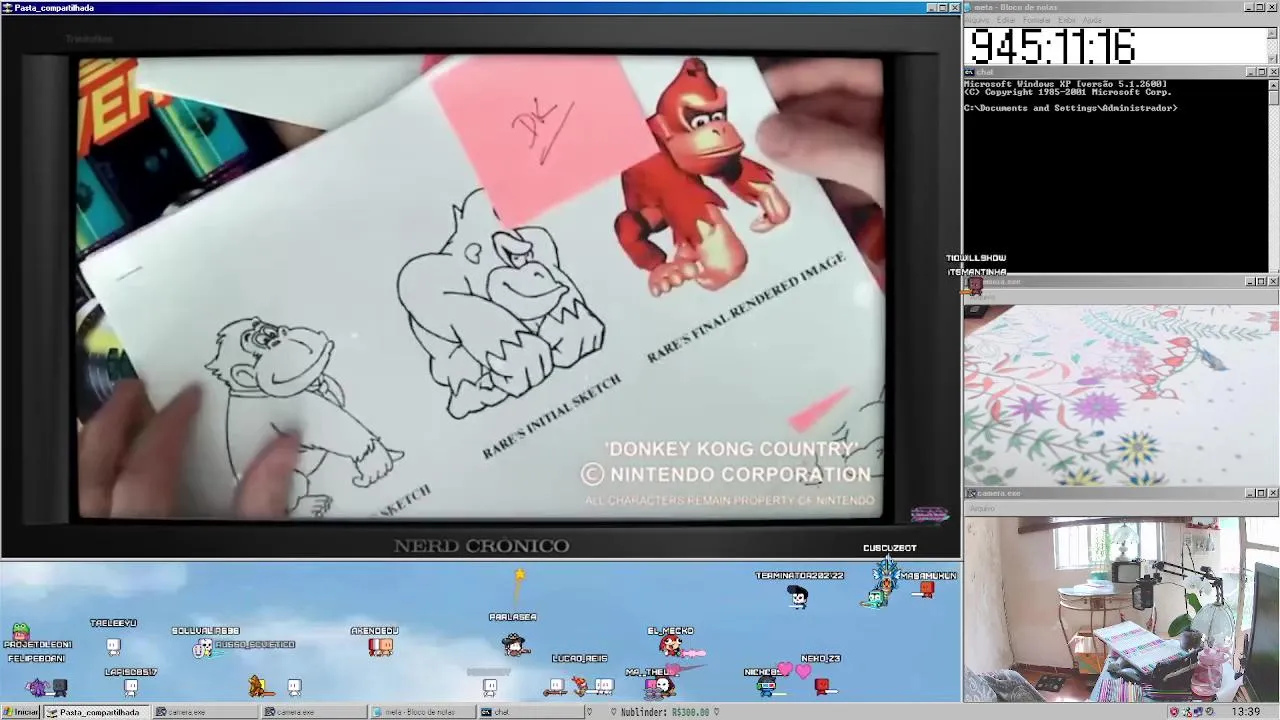Click the Pasta_compartilhada title bar folder icon
Screen dimensions: 1280x720
click(x=8, y=7)
